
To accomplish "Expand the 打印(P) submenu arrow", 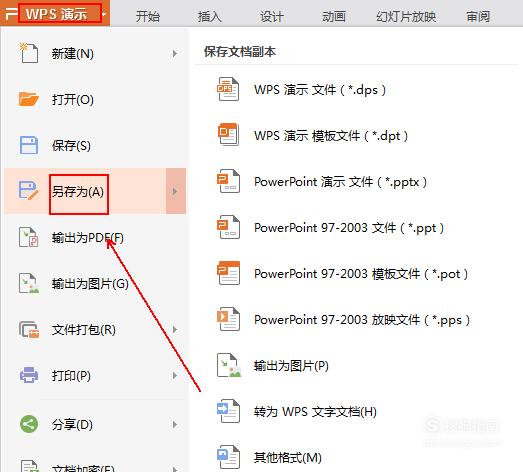I will [x=174, y=376].
